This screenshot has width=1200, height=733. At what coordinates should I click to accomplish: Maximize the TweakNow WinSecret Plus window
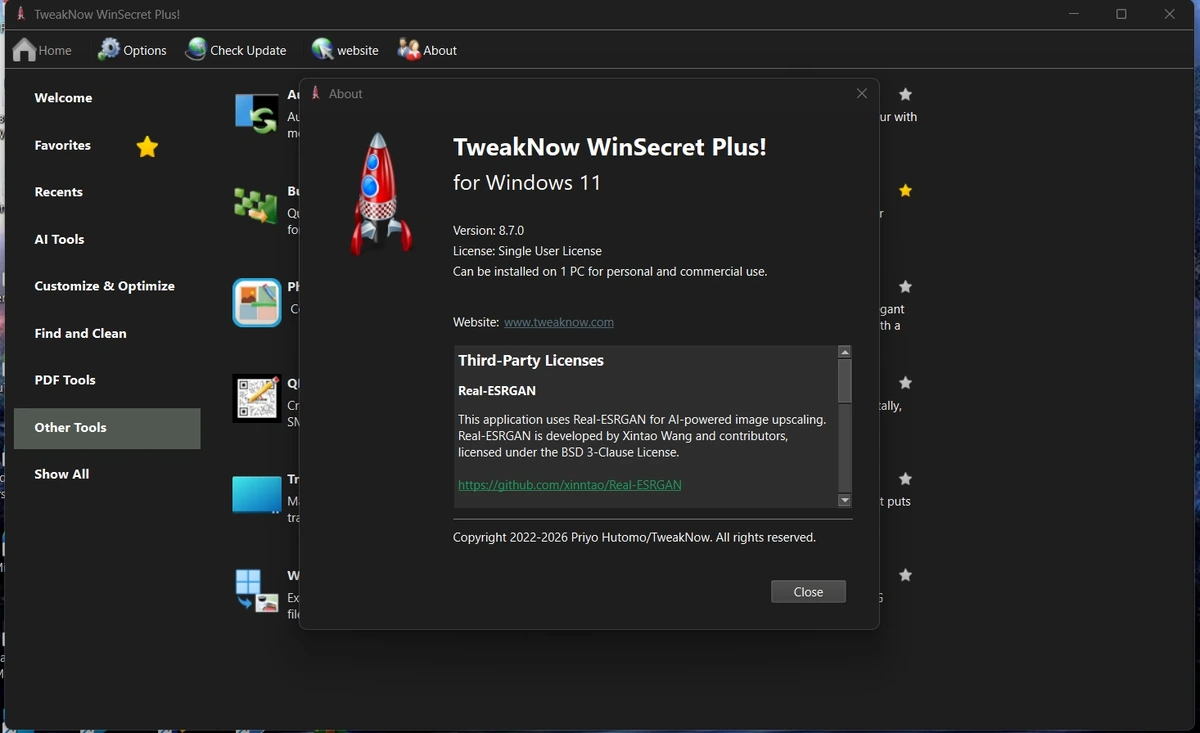[1121, 14]
